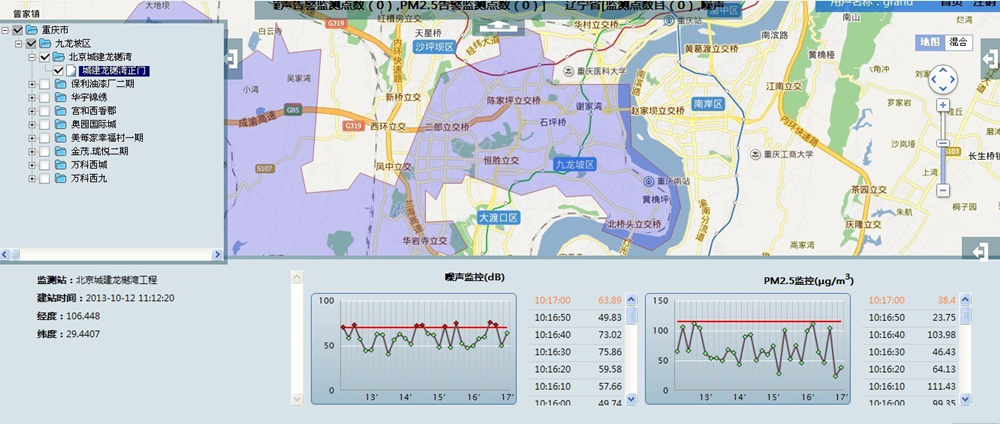Click the 保利油漆厂二期 folder icon
The width and height of the screenshot is (1000, 424).
(x=61, y=84)
